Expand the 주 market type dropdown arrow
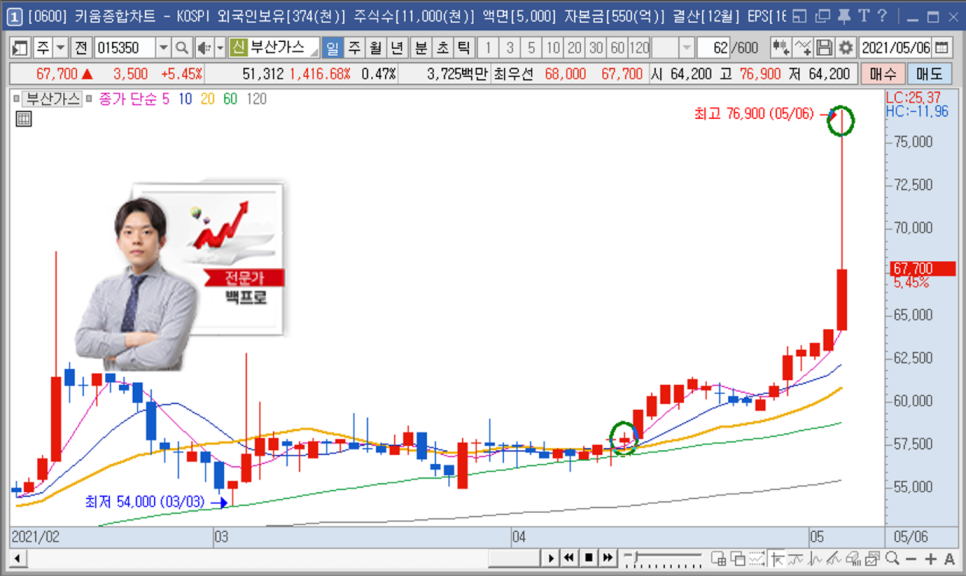The width and height of the screenshot is (966, 576). [x=60, y=47]
